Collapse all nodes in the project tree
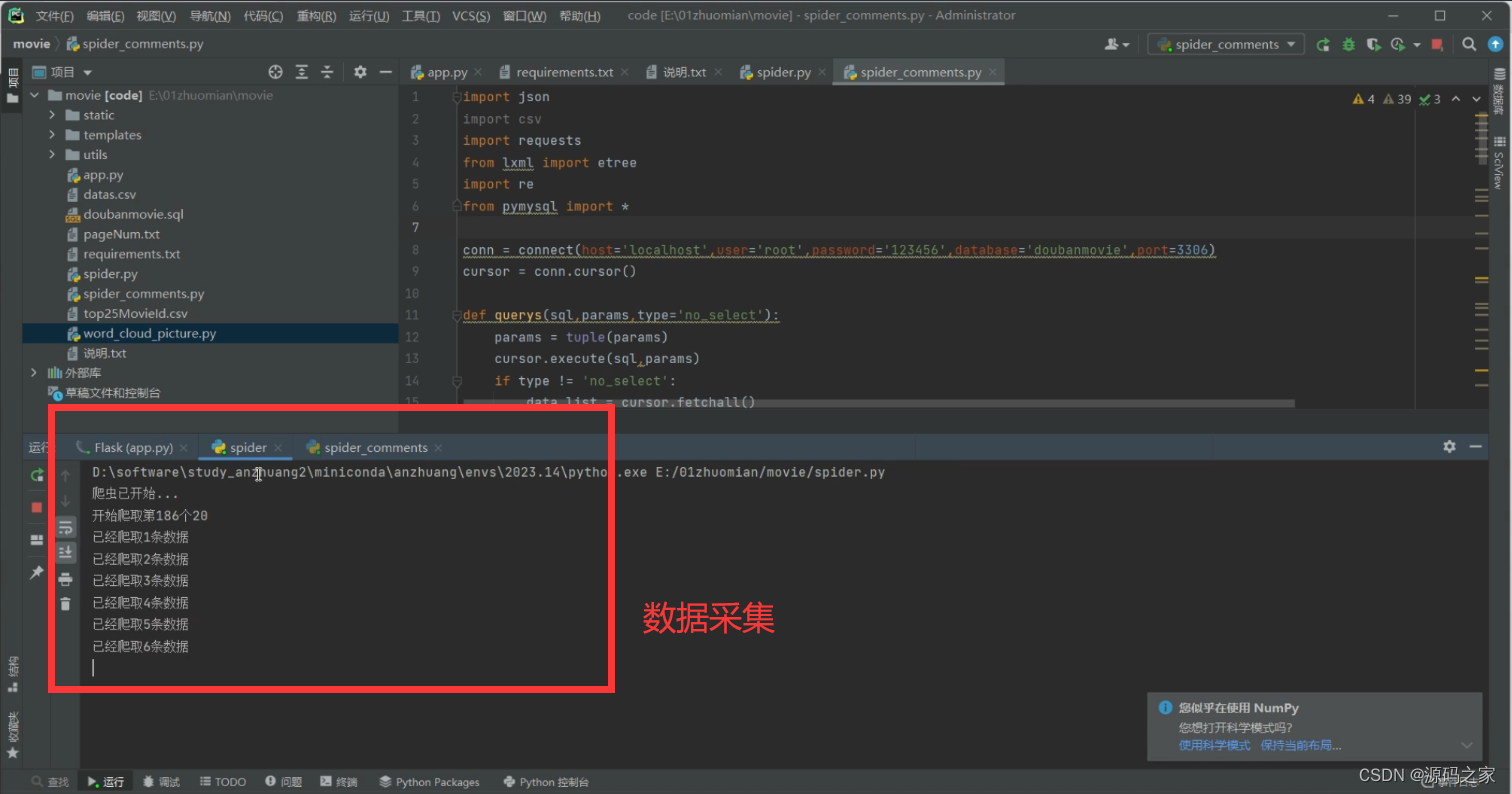 tap(325, 72)
